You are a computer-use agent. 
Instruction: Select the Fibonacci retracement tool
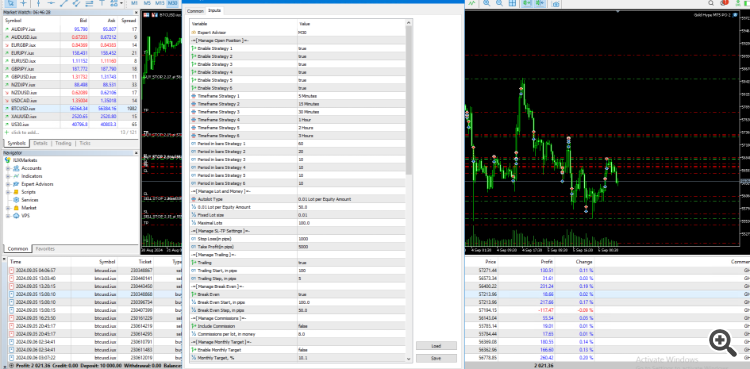[x=88, y=3]
